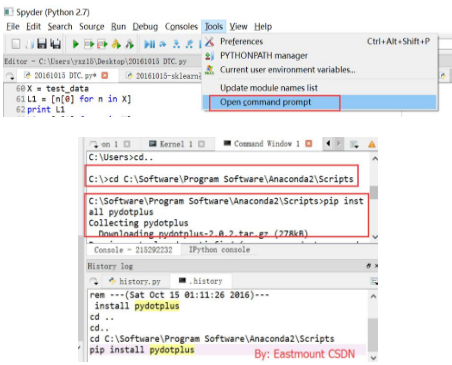Click the Open file icon
This screenshot has height=365, width=452.
click(29, 44)
